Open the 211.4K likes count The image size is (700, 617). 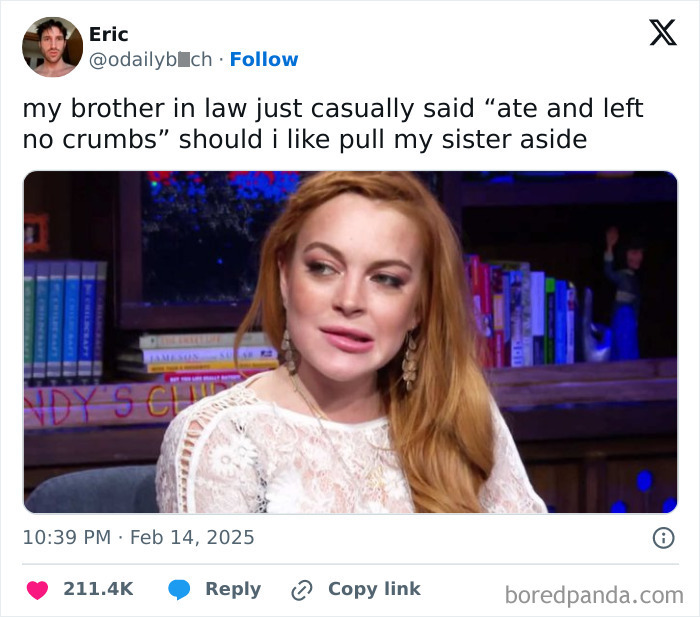(98, 589)
